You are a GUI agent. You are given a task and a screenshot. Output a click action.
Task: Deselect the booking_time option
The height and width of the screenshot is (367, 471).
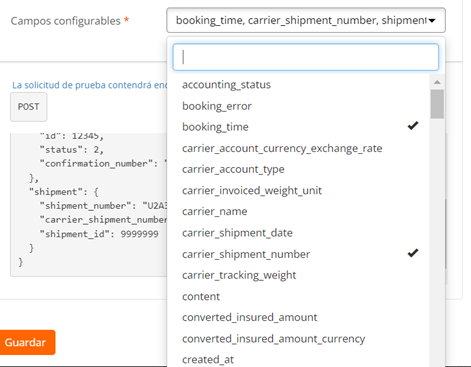click(x=299, y=127)
